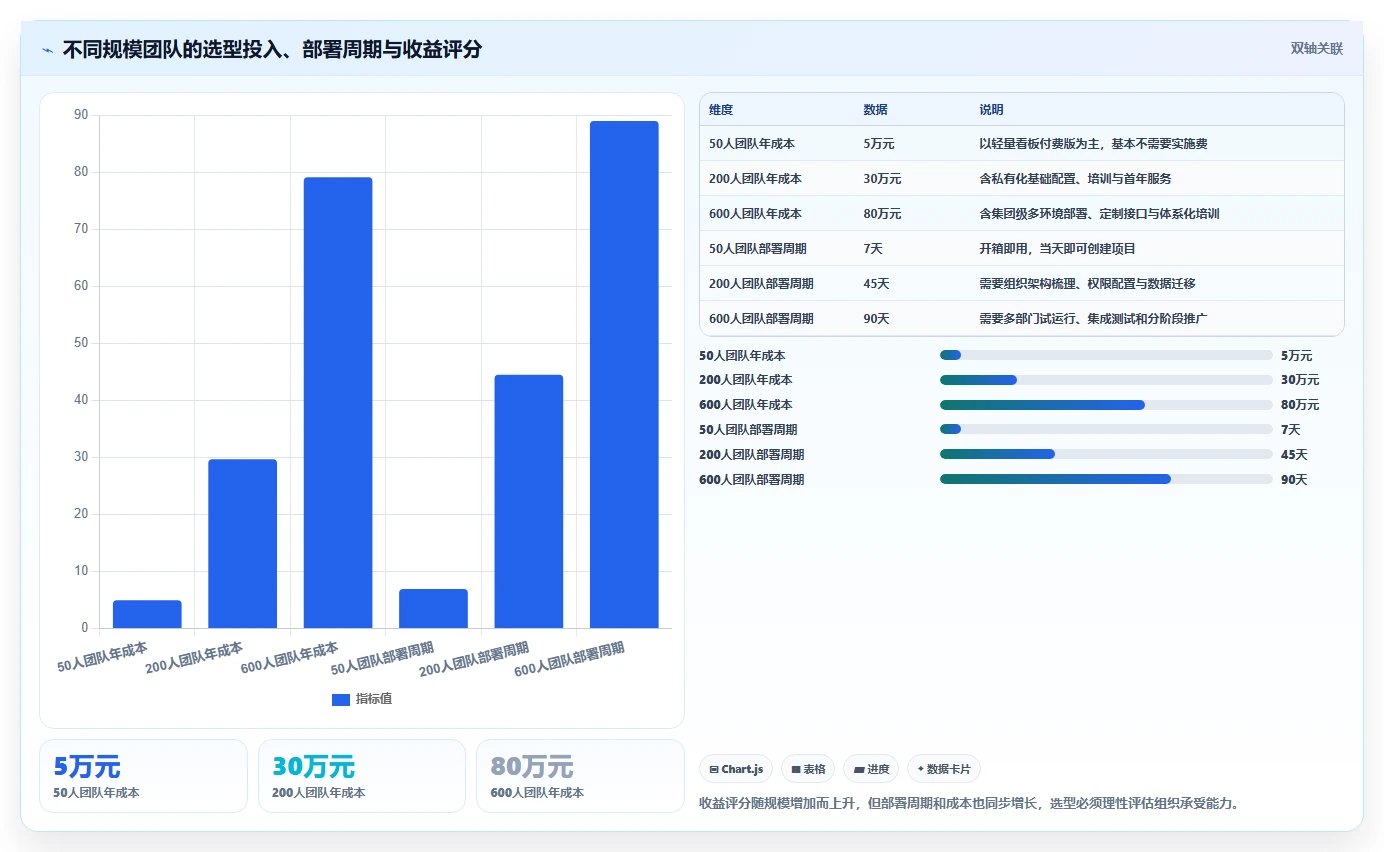Click x-axis label 50人团队年成本
The height and width of the screenshot is (852, 1384).
102,656
